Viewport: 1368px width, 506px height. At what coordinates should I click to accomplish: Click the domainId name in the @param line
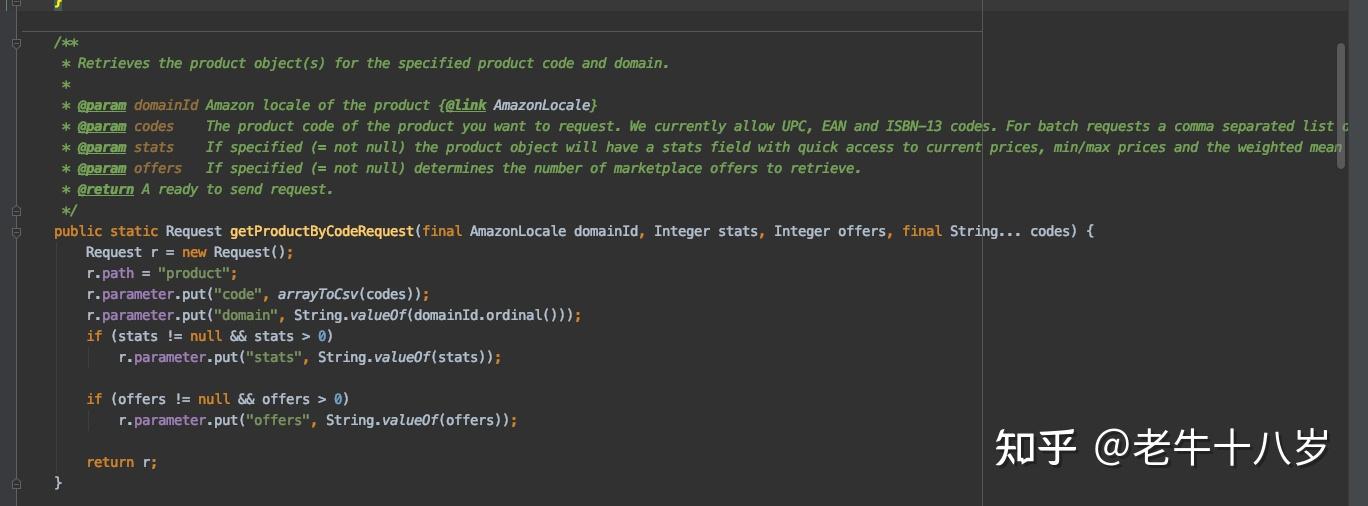click(166, 105)
